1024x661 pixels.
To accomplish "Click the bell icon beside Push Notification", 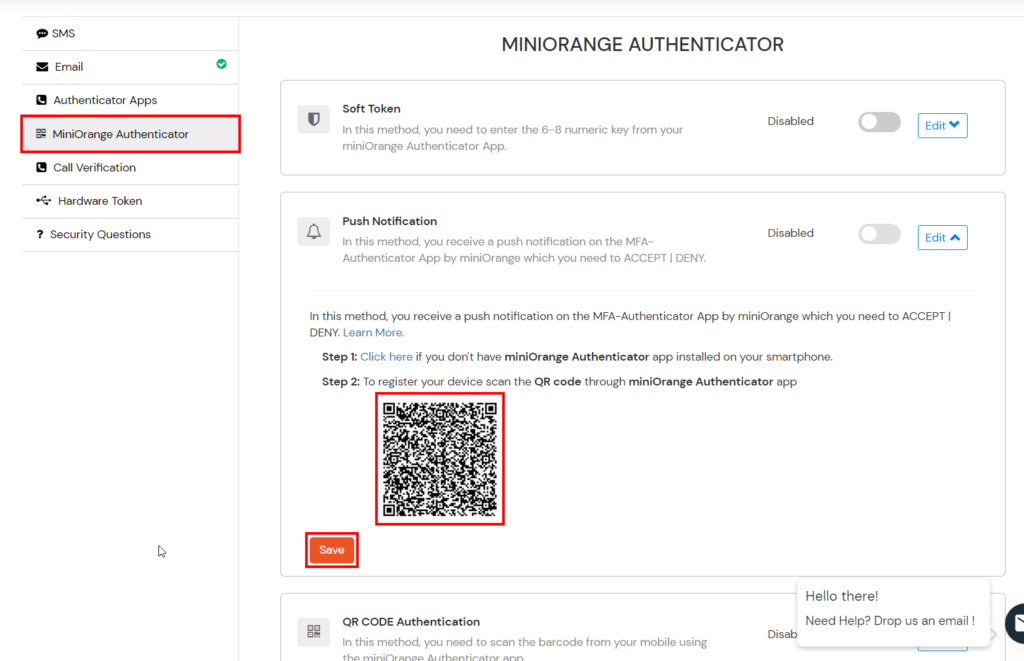I will (313, 231).
